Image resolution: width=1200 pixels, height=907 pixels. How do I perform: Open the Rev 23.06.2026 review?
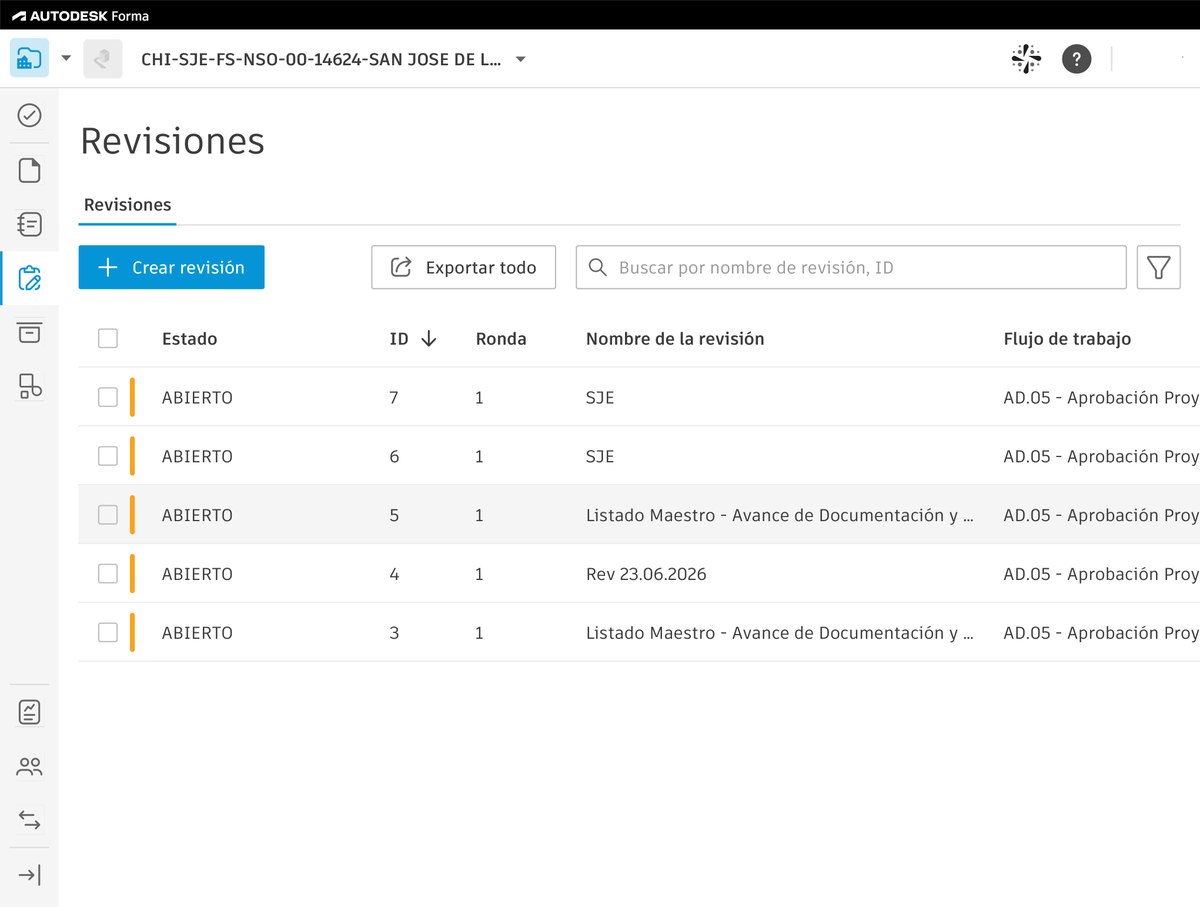pos(646,574)
